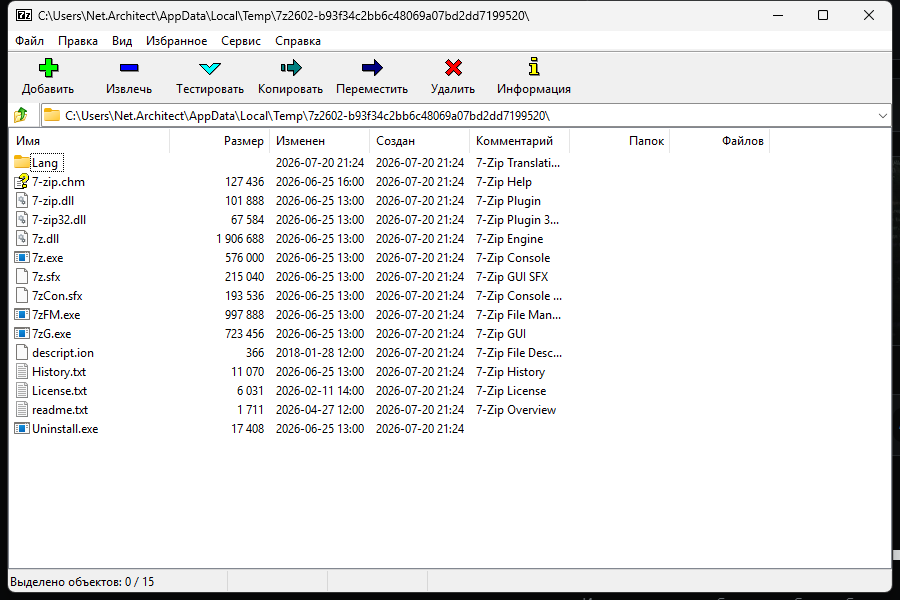Screen dimensions: 900x600
Task: Select the file name 7z.exe
Action: (48, 258)
